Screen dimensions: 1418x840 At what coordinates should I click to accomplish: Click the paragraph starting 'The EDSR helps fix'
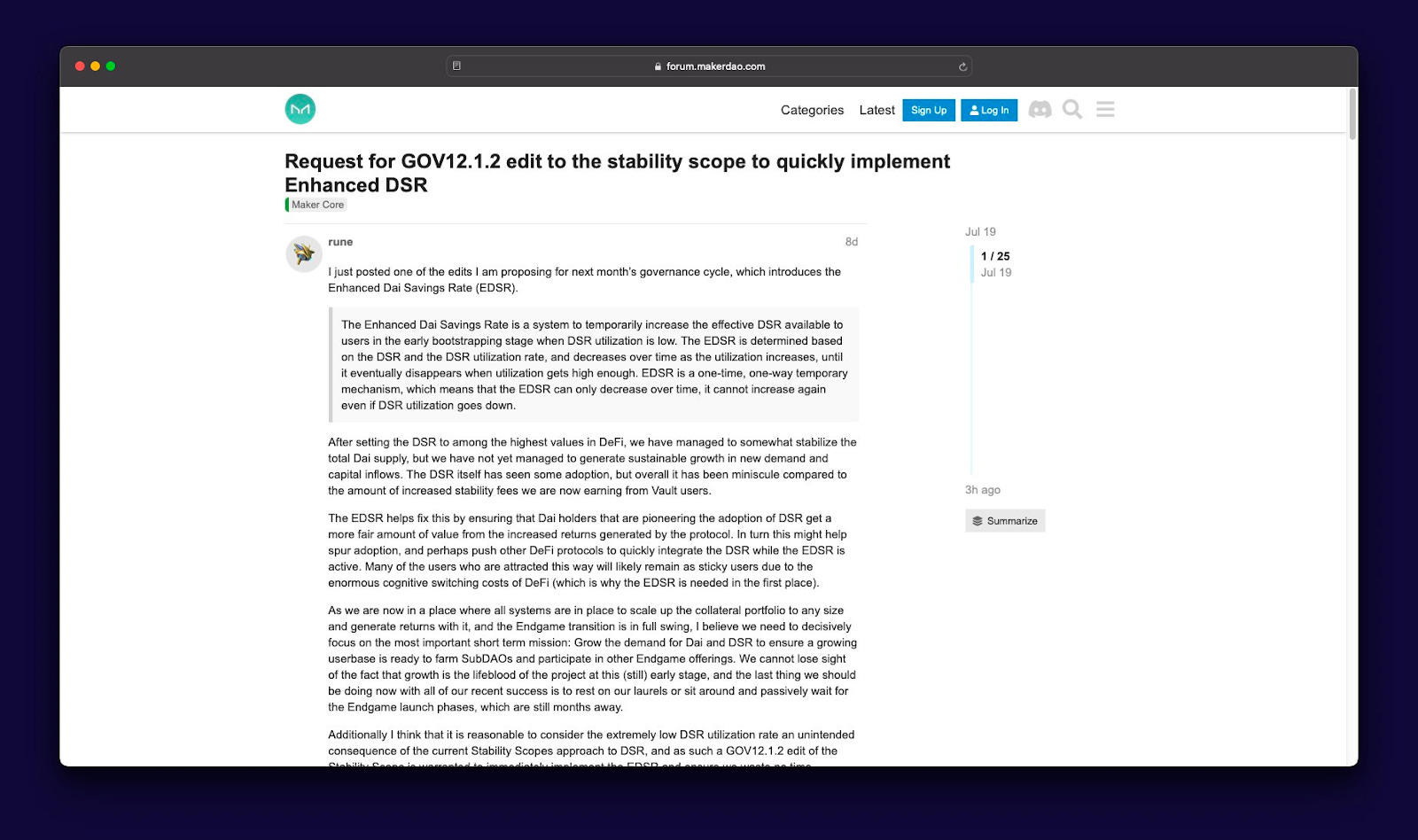[x=588, y=550]
